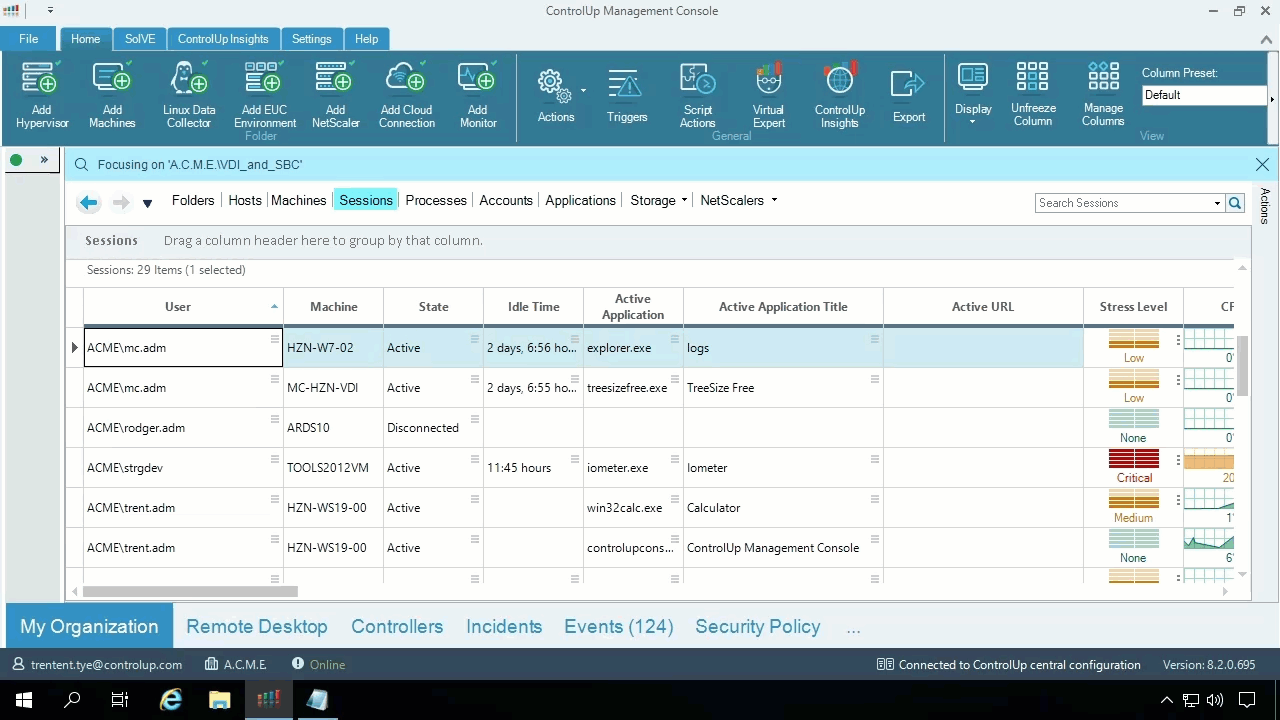Open the Linux Data Collector tool

189,95
